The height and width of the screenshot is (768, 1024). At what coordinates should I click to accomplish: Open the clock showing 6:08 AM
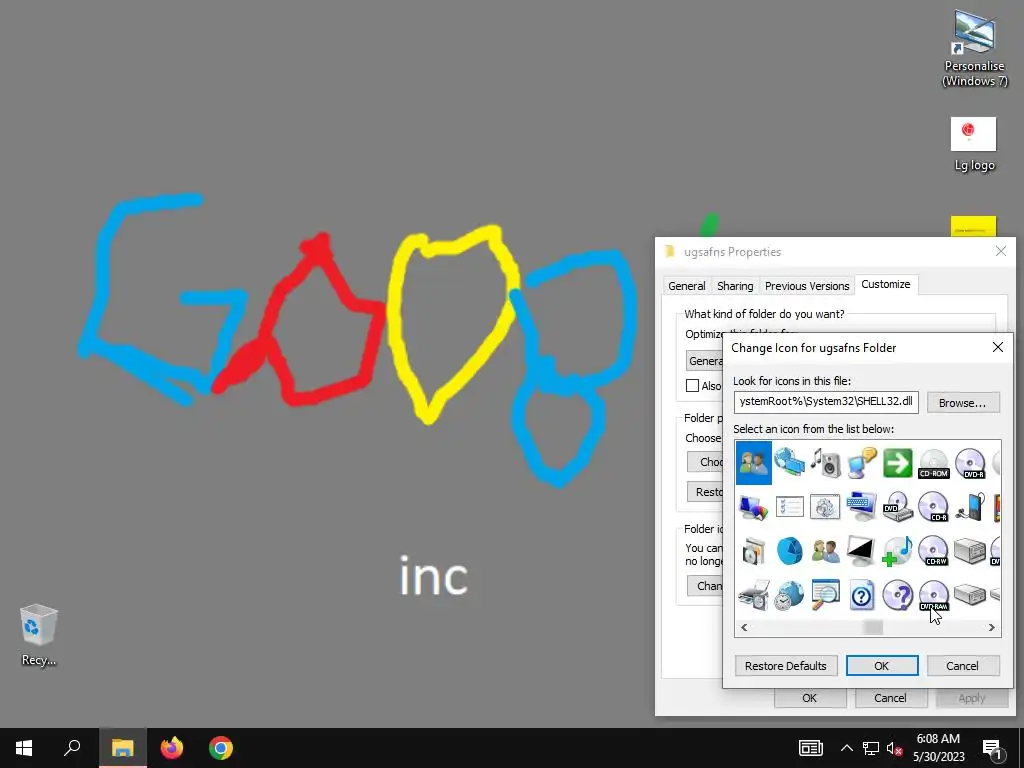point(938,748)
